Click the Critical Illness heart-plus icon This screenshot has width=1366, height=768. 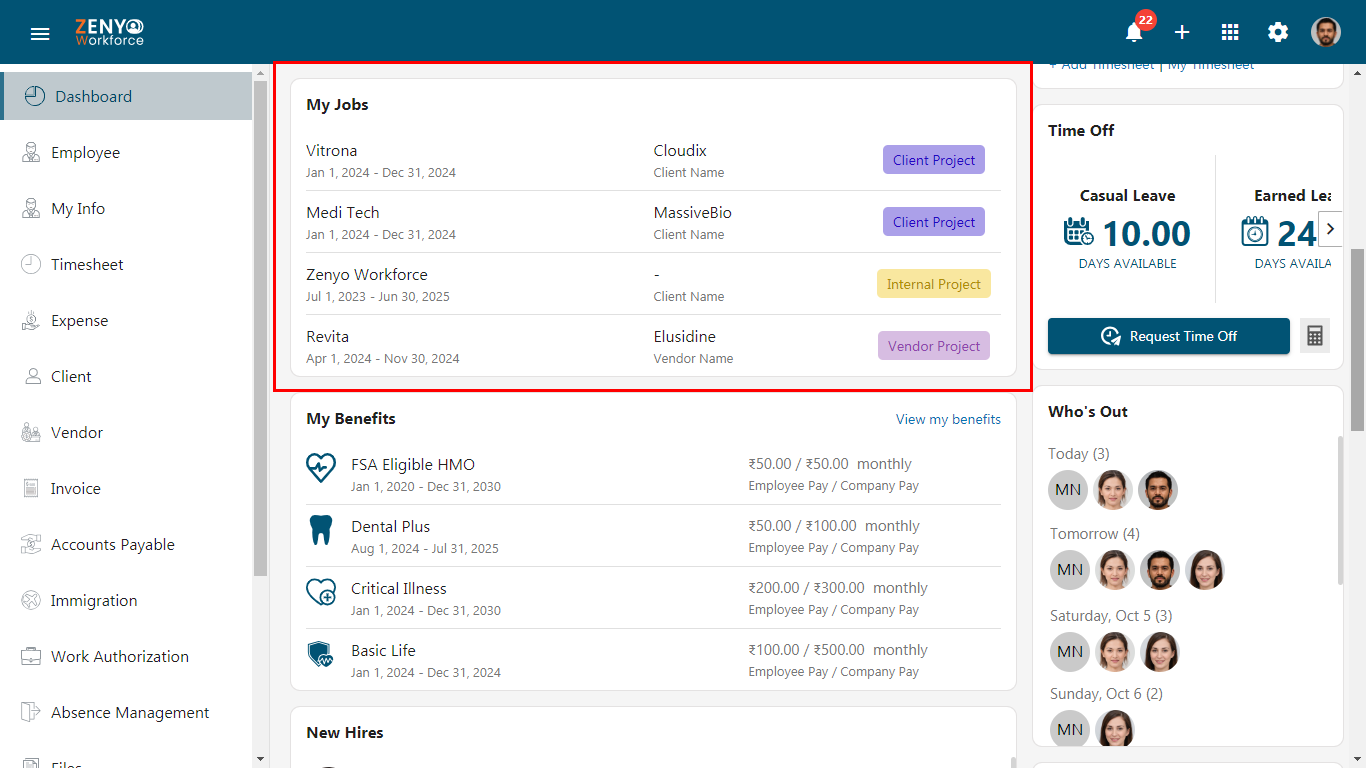pos(321,592)
